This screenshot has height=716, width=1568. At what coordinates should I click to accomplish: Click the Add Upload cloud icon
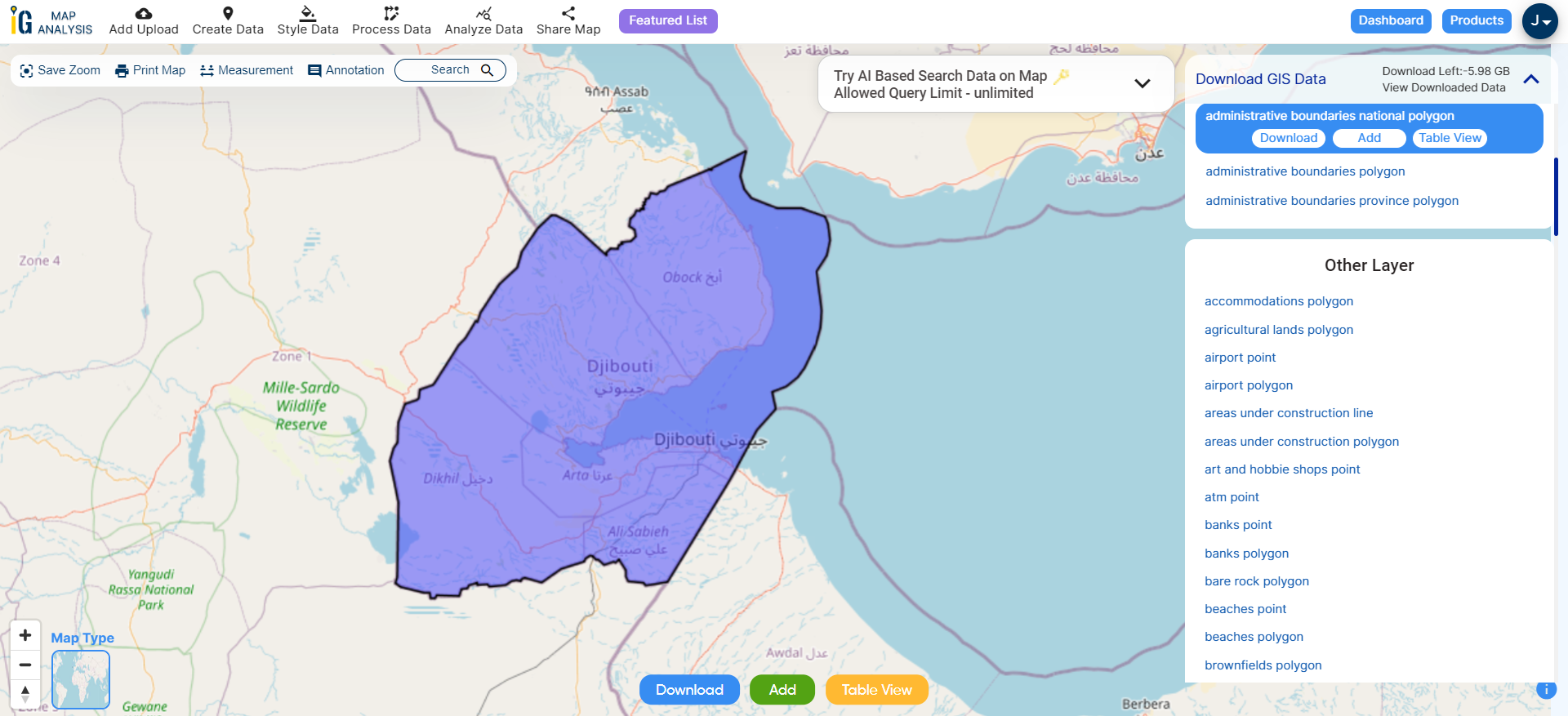144,14
